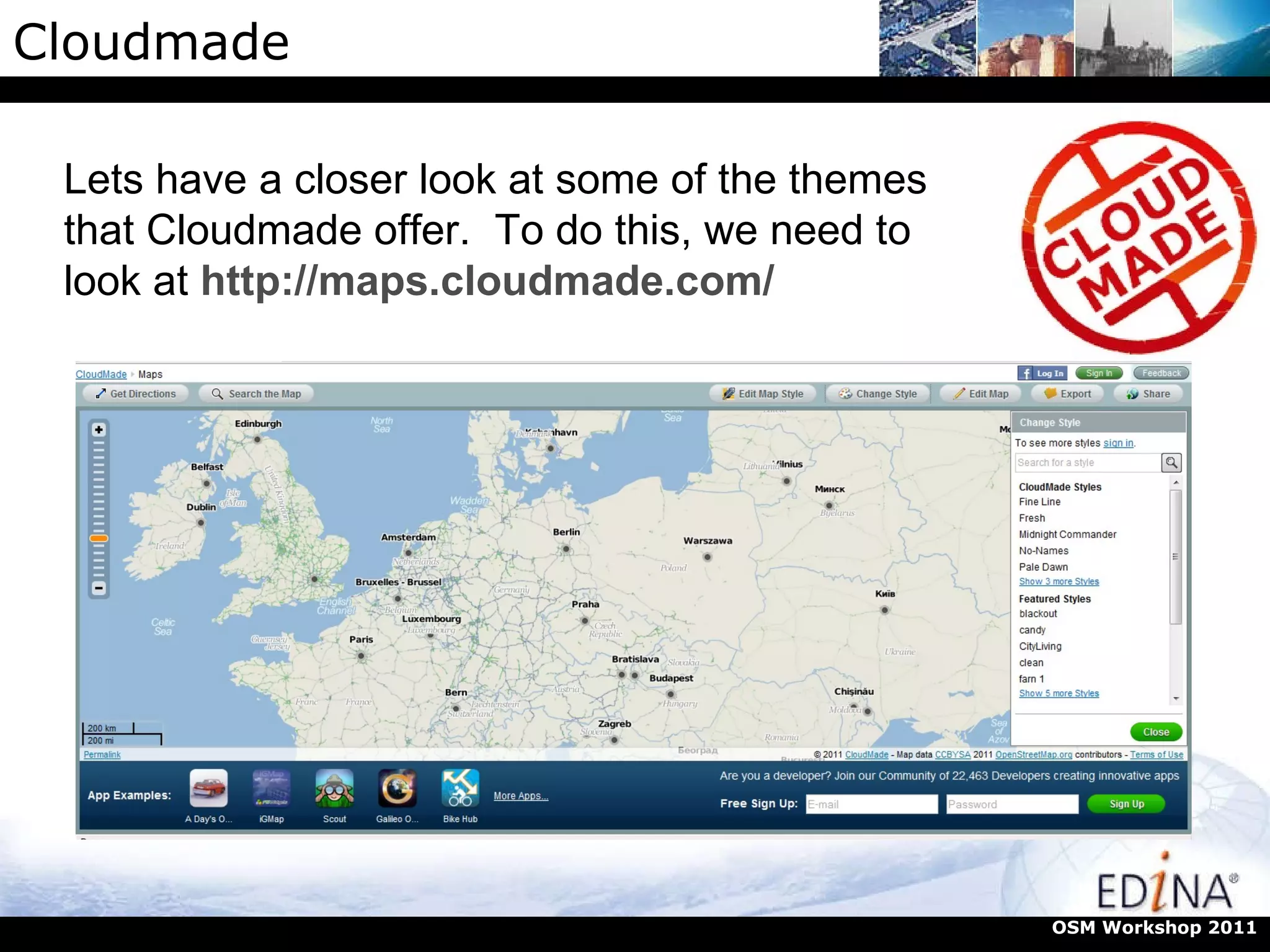Screen dimensions: 1270x952
Task: Expand Show 3 more Styles
Action: pos(1059,581)
